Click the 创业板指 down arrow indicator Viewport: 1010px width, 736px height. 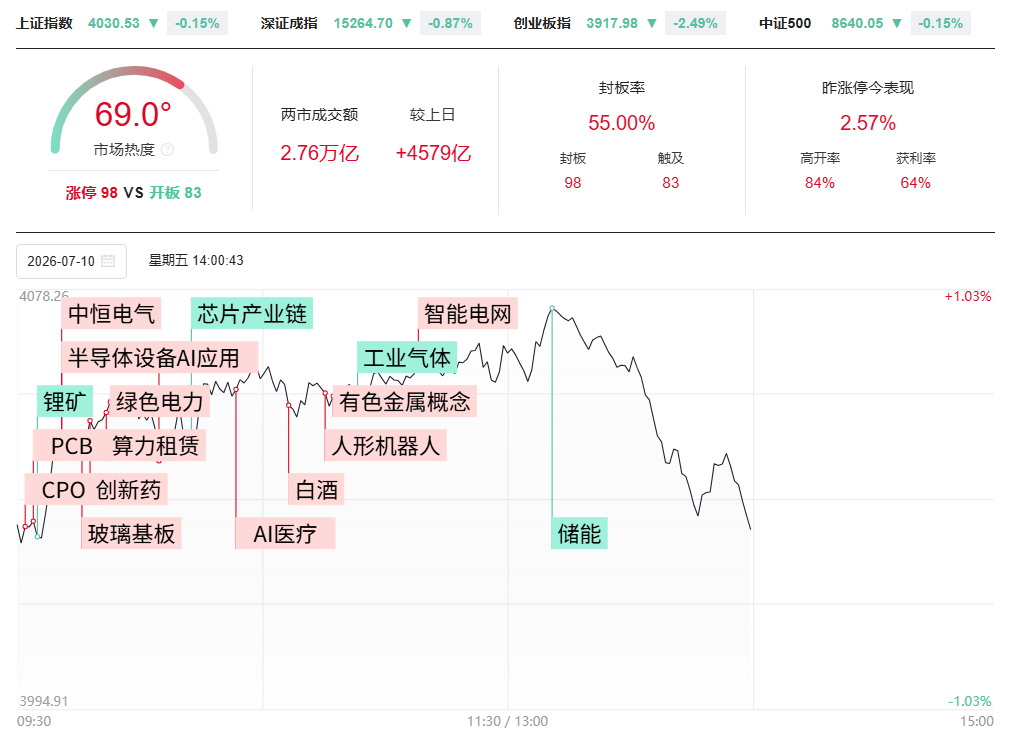point(652,23)
